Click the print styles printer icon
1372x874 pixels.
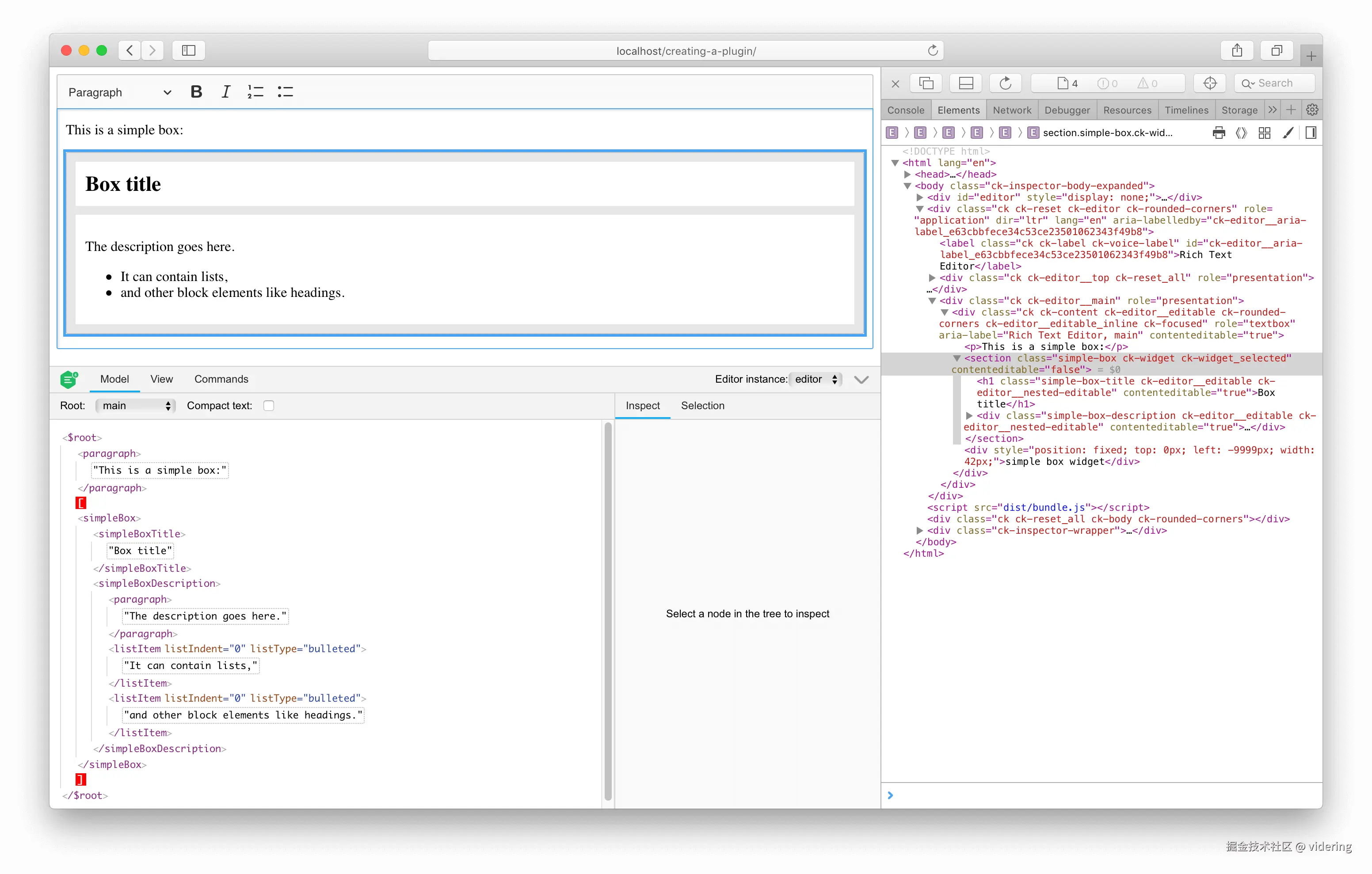[x=1219, y=133]
